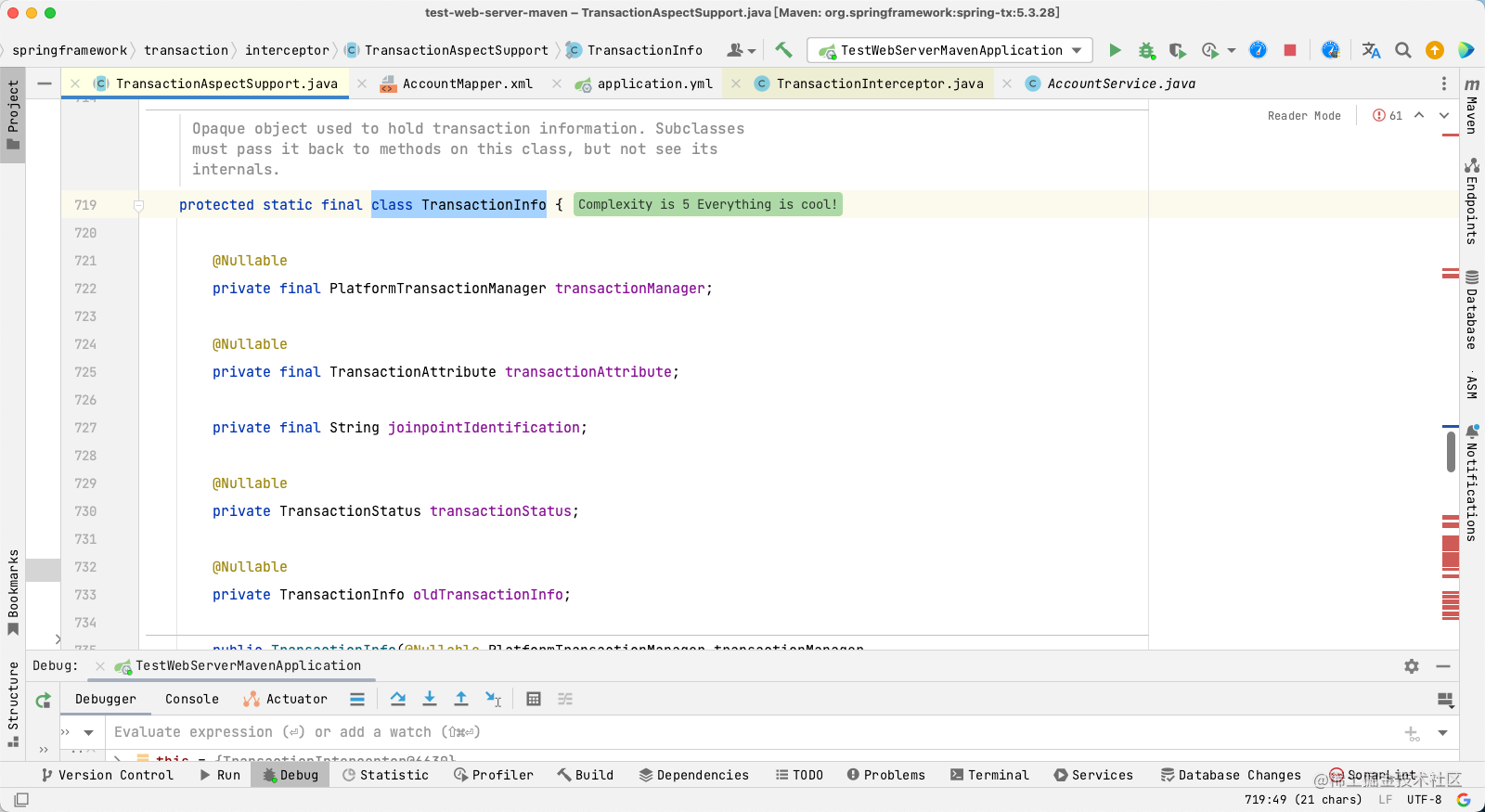Rerun the debug session with the green arrow
This screenshot has height=812, width=1485.
[x=43, y=701]
